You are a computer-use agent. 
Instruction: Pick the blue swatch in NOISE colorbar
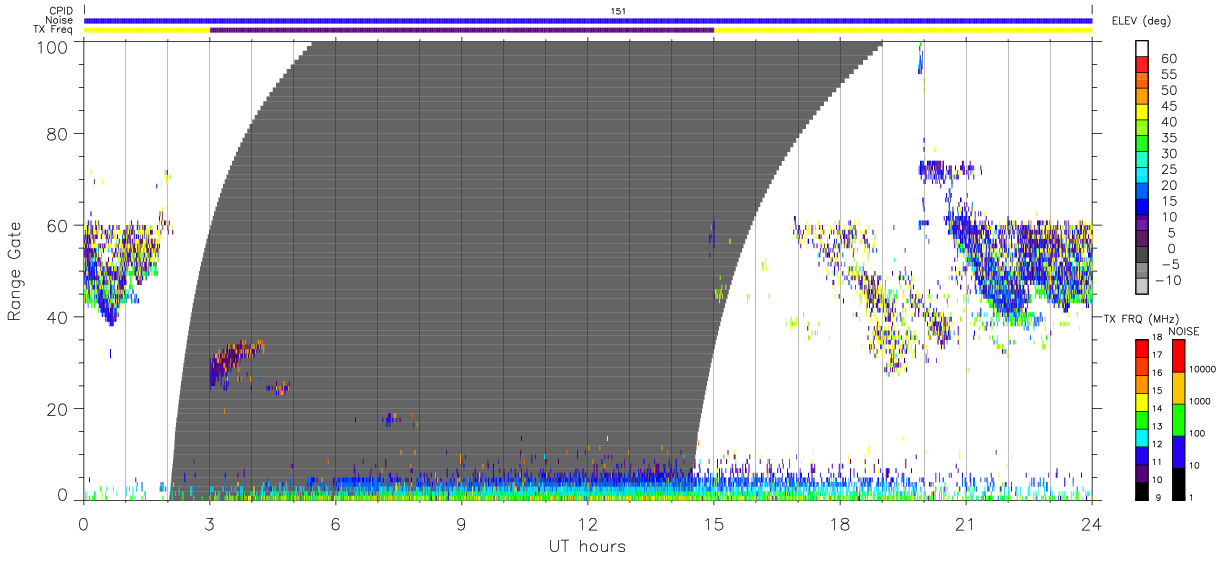(x=1179, y=451)
